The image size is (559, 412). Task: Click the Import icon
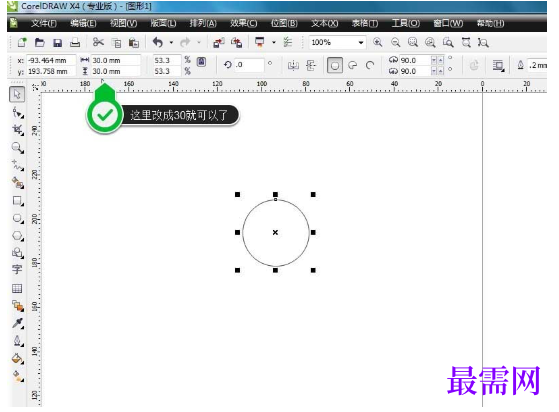[x=219, y=43]
